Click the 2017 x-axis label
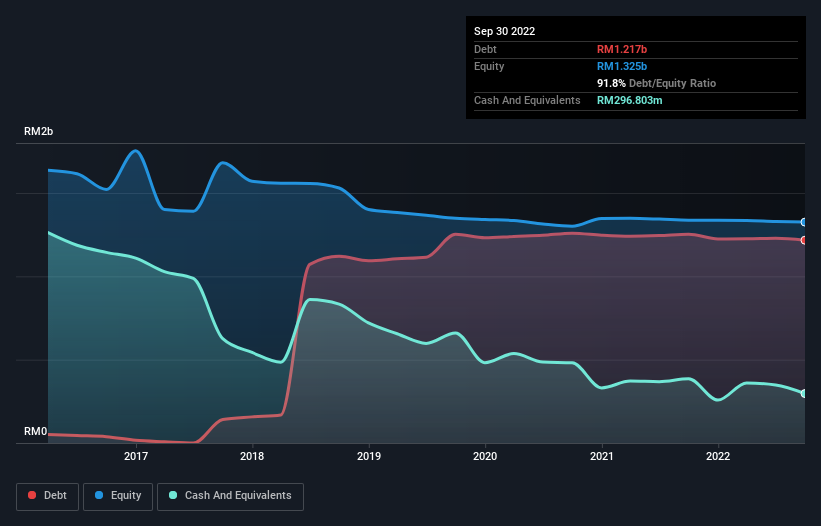Screen dimensions: 821x526 (136, 456)
